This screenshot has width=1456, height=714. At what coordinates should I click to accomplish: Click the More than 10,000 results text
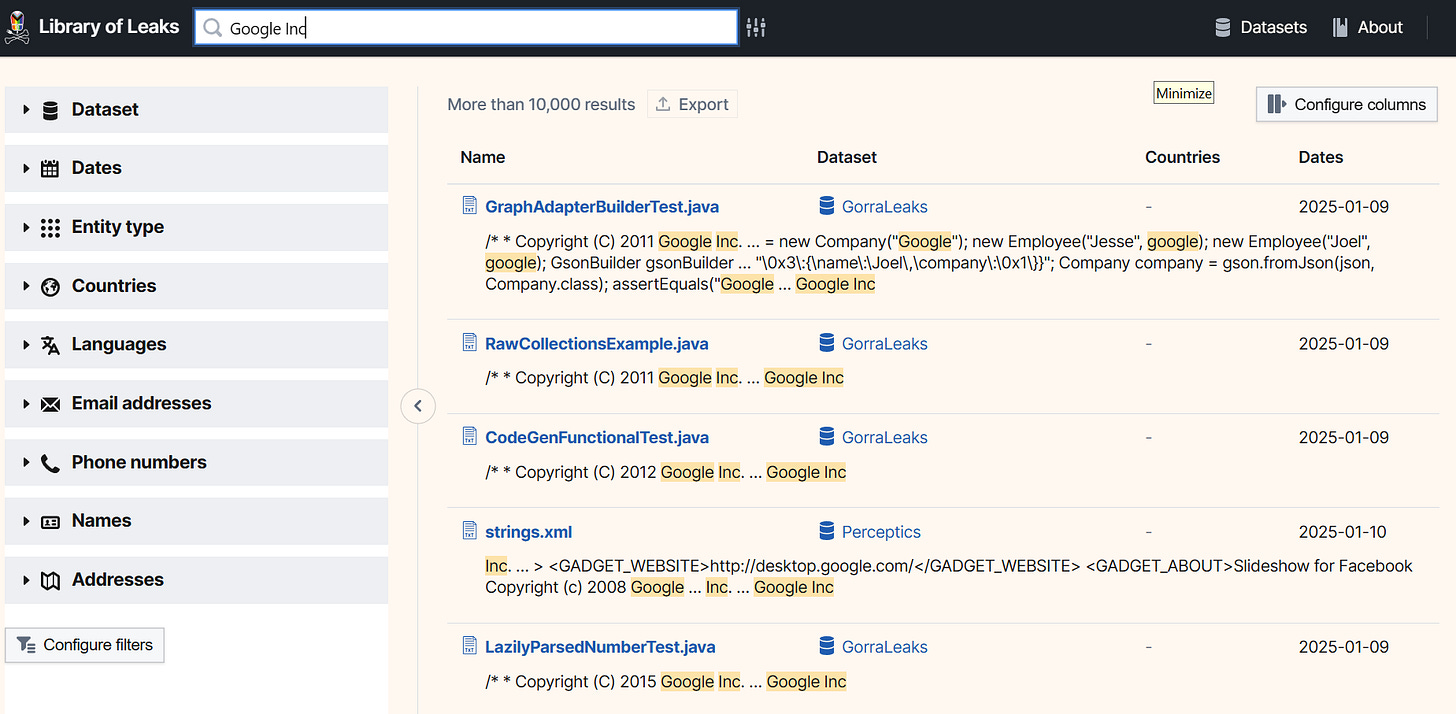541,104
